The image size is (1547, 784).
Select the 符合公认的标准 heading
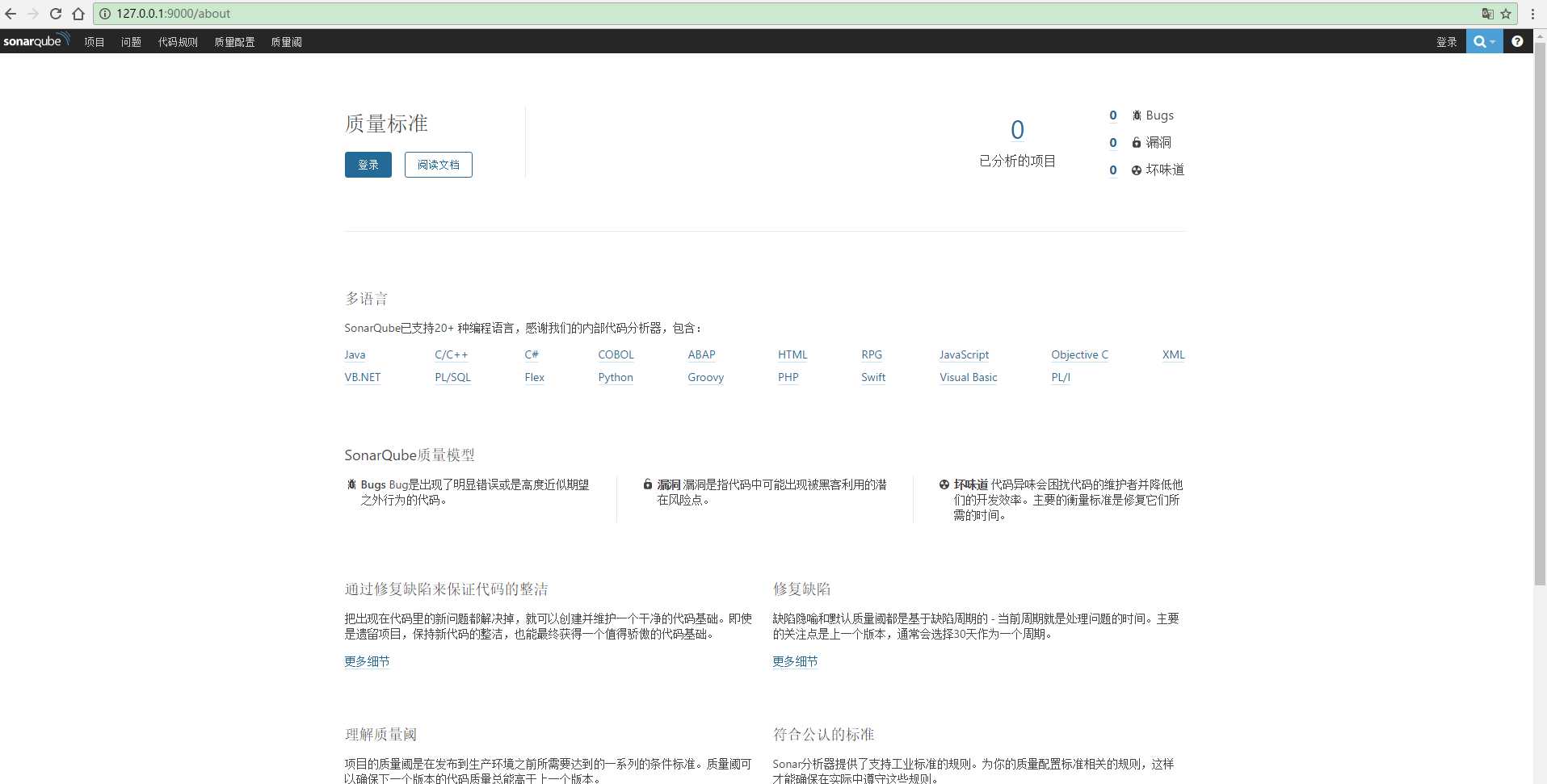[x=823, y=735]
